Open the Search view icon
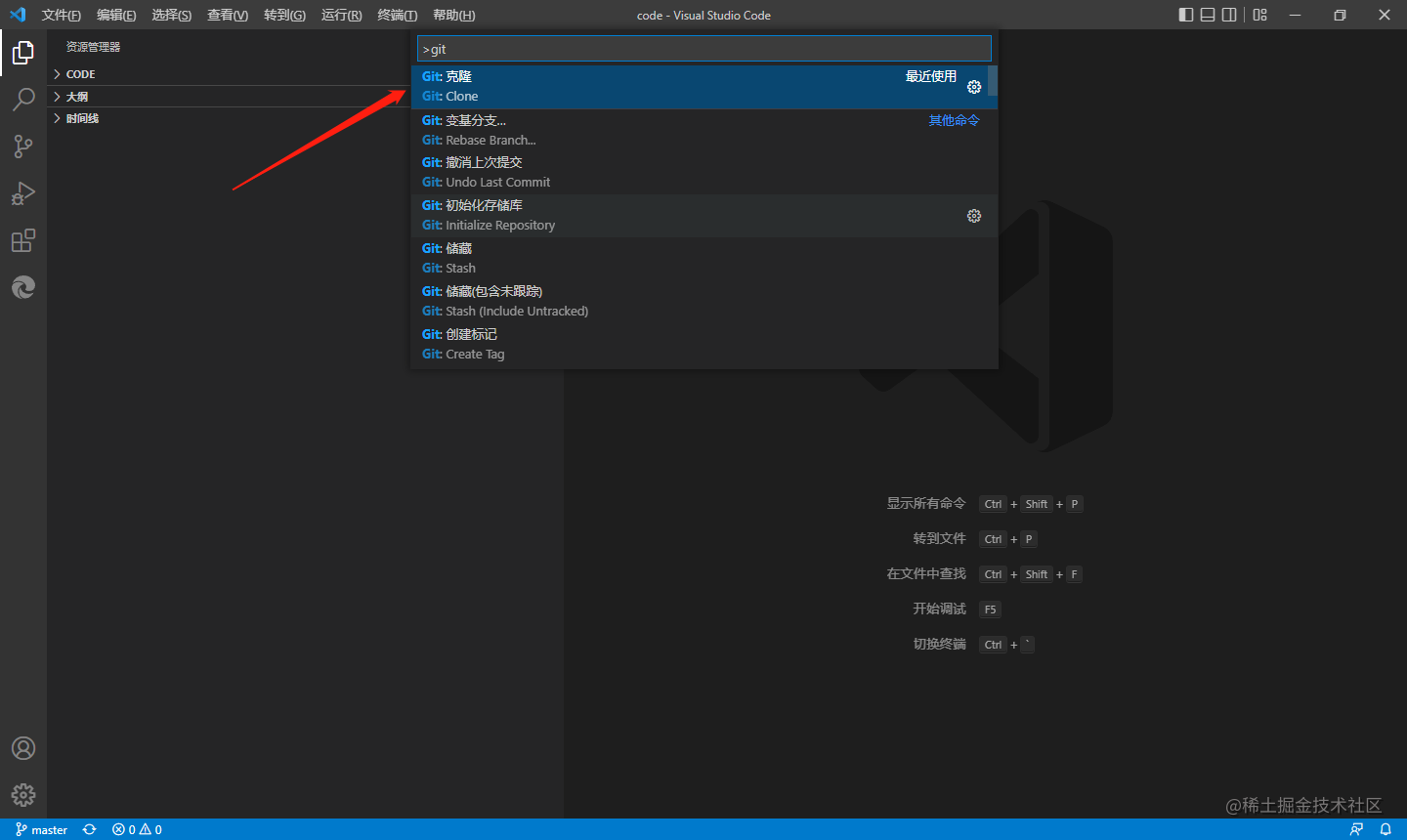The width and height of the screenshot is (1407, 840). tap(23, 99)
